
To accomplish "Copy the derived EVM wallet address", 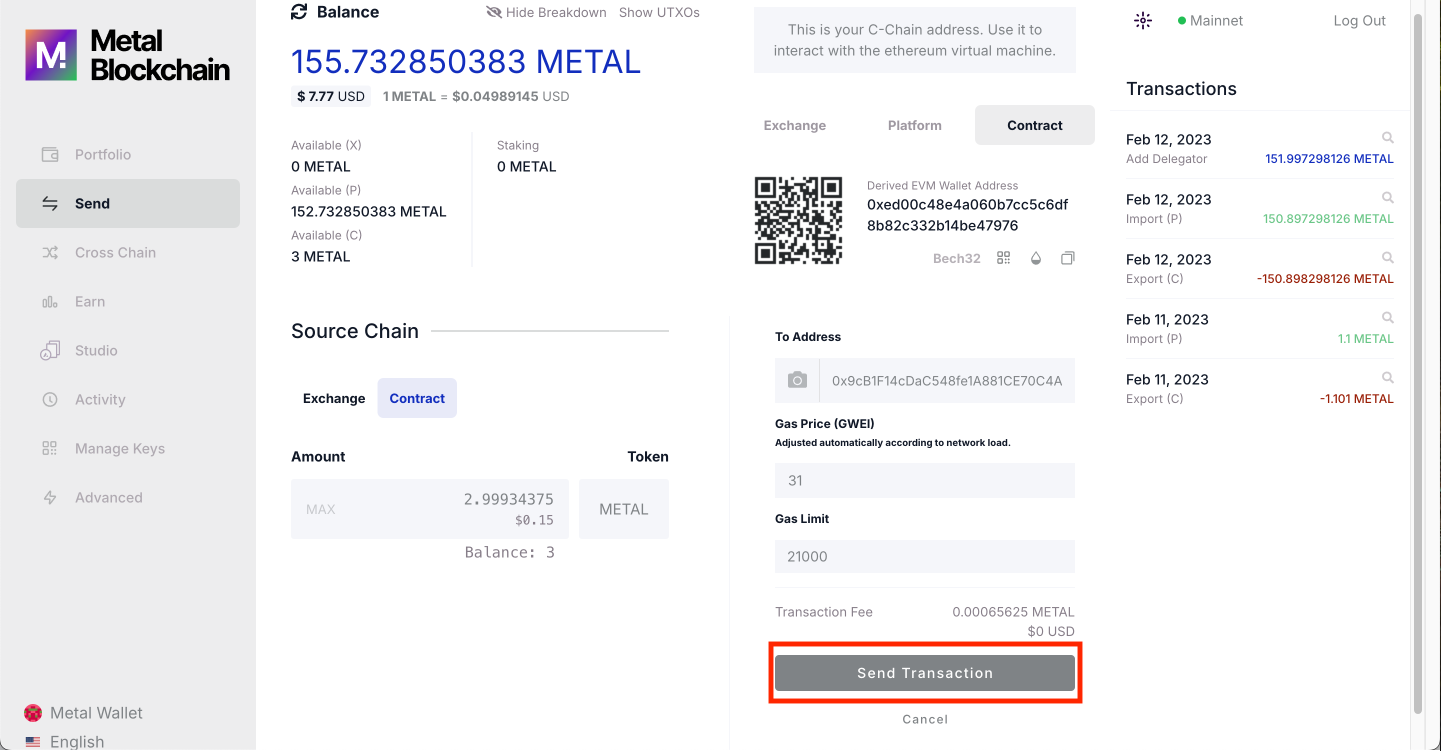I will point(1068,258).
